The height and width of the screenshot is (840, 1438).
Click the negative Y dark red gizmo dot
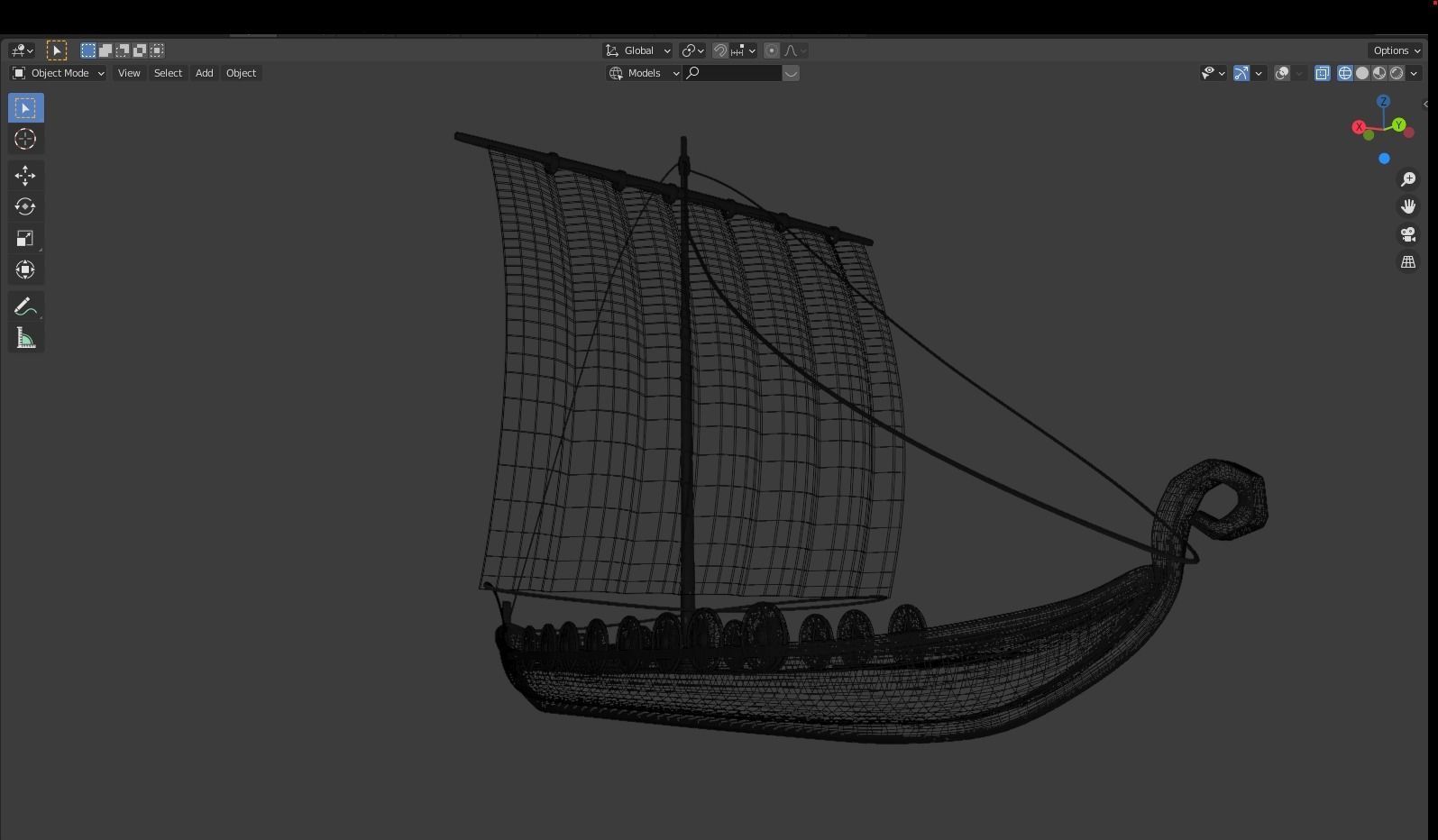point(1409,132)
